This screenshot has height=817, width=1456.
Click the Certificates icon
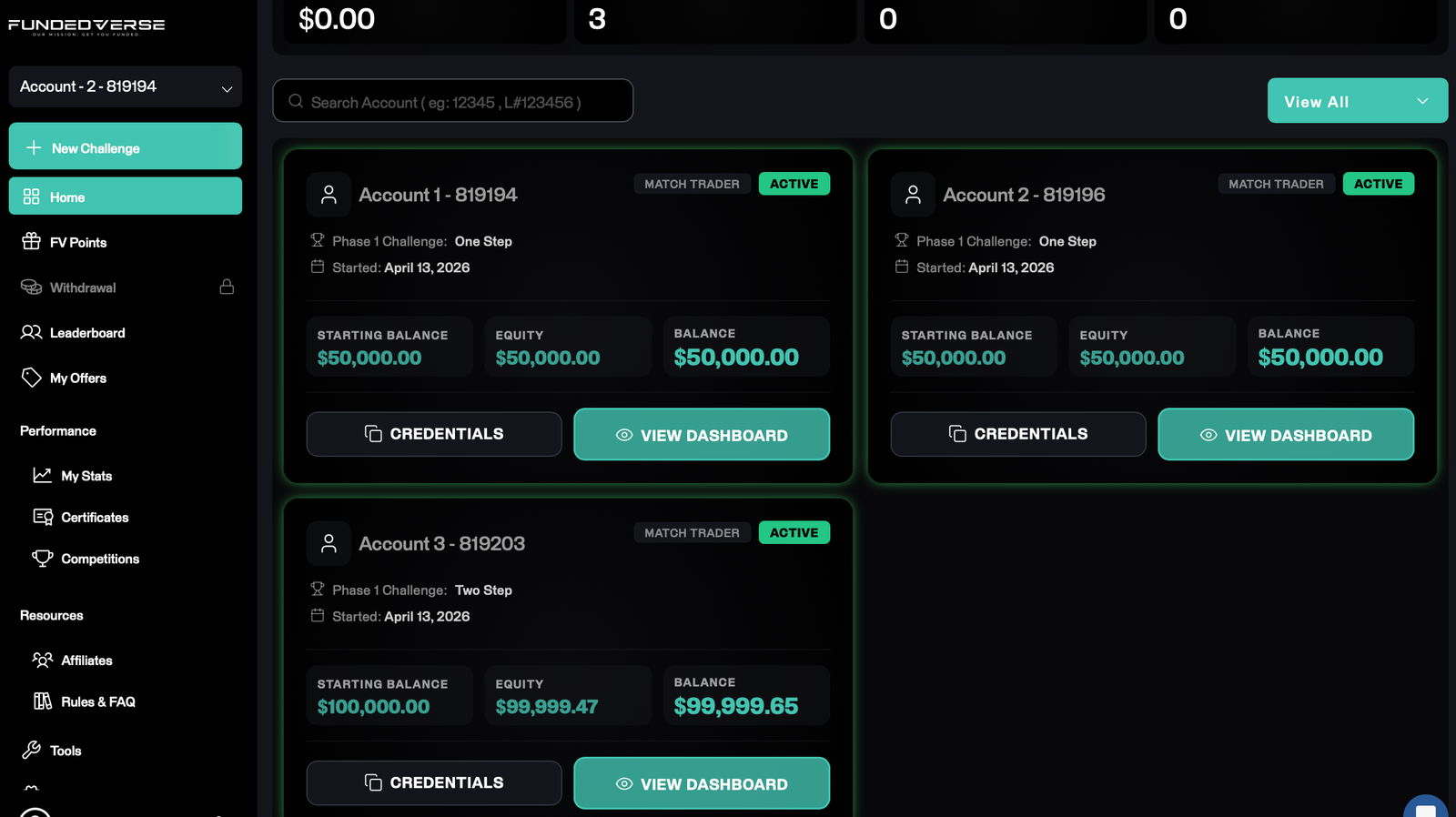(43, 517)
